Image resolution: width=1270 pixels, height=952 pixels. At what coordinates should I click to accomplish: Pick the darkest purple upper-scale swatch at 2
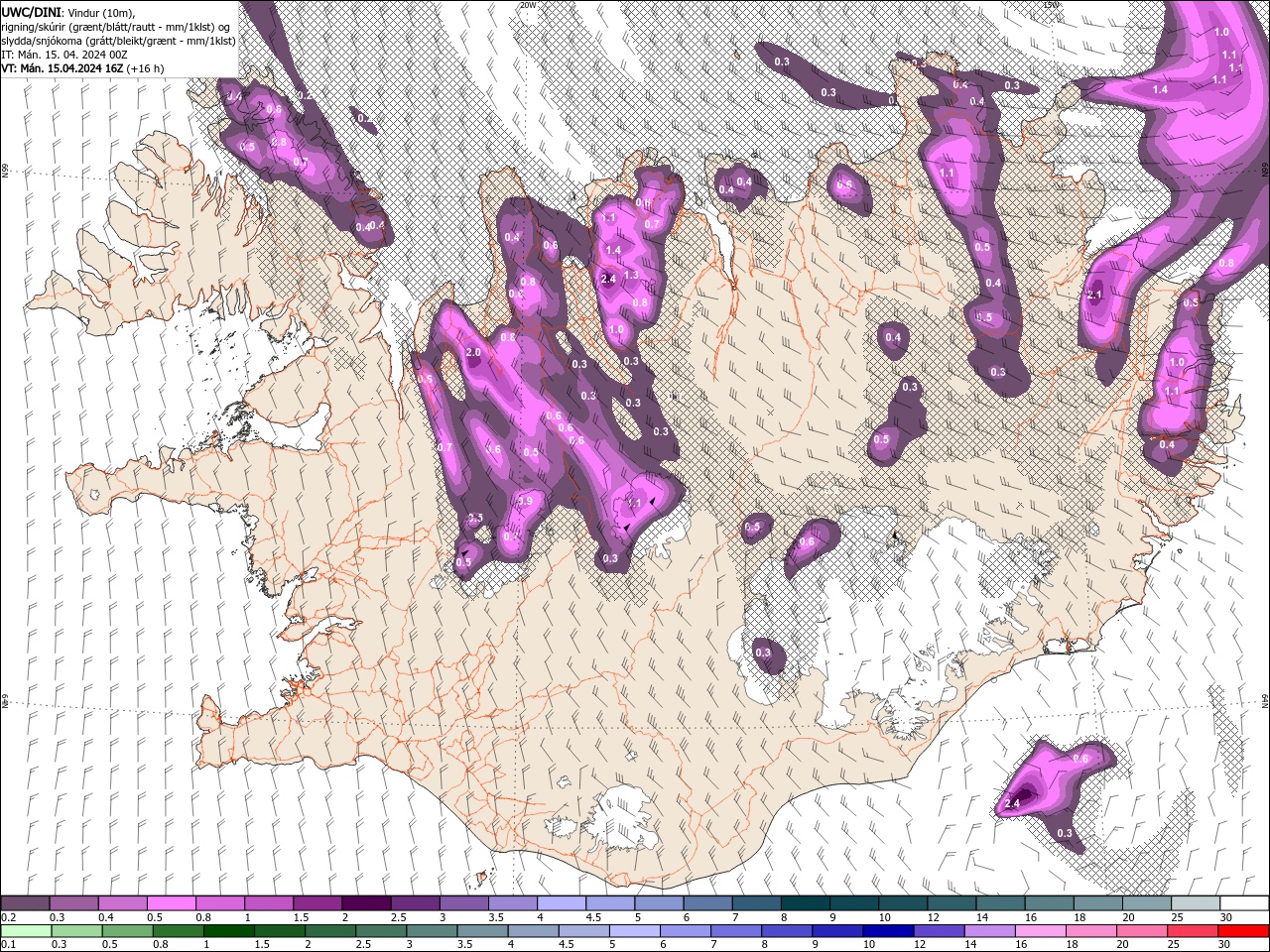point(366,902)
